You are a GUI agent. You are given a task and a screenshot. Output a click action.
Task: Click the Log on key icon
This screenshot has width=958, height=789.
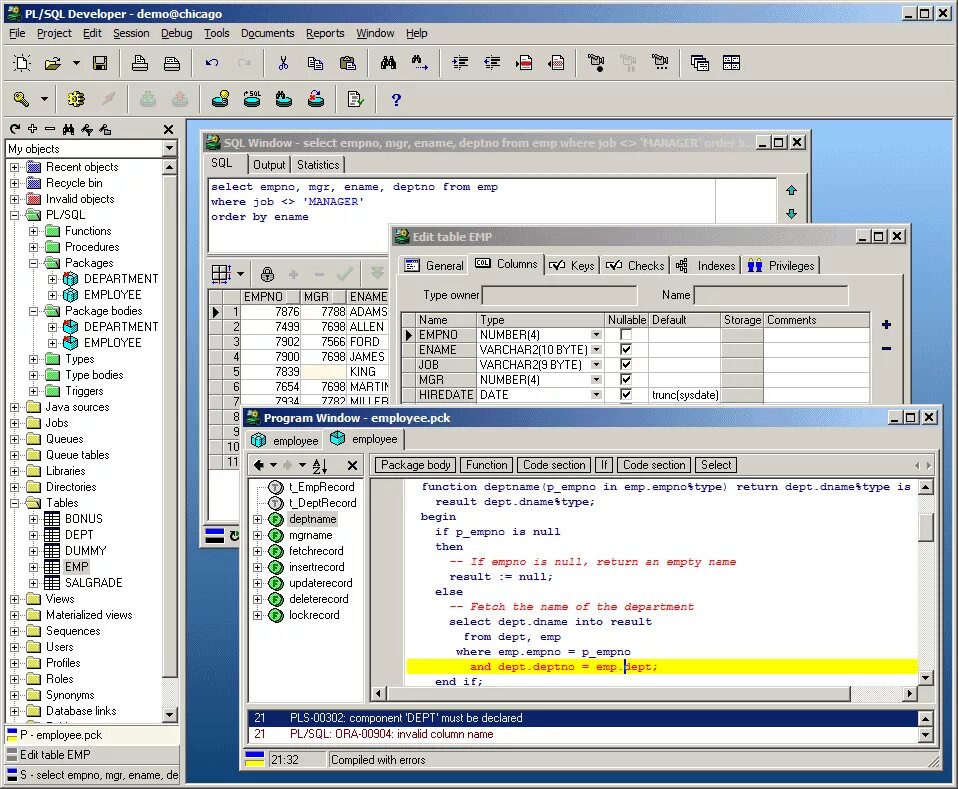(x=21, y=99)
